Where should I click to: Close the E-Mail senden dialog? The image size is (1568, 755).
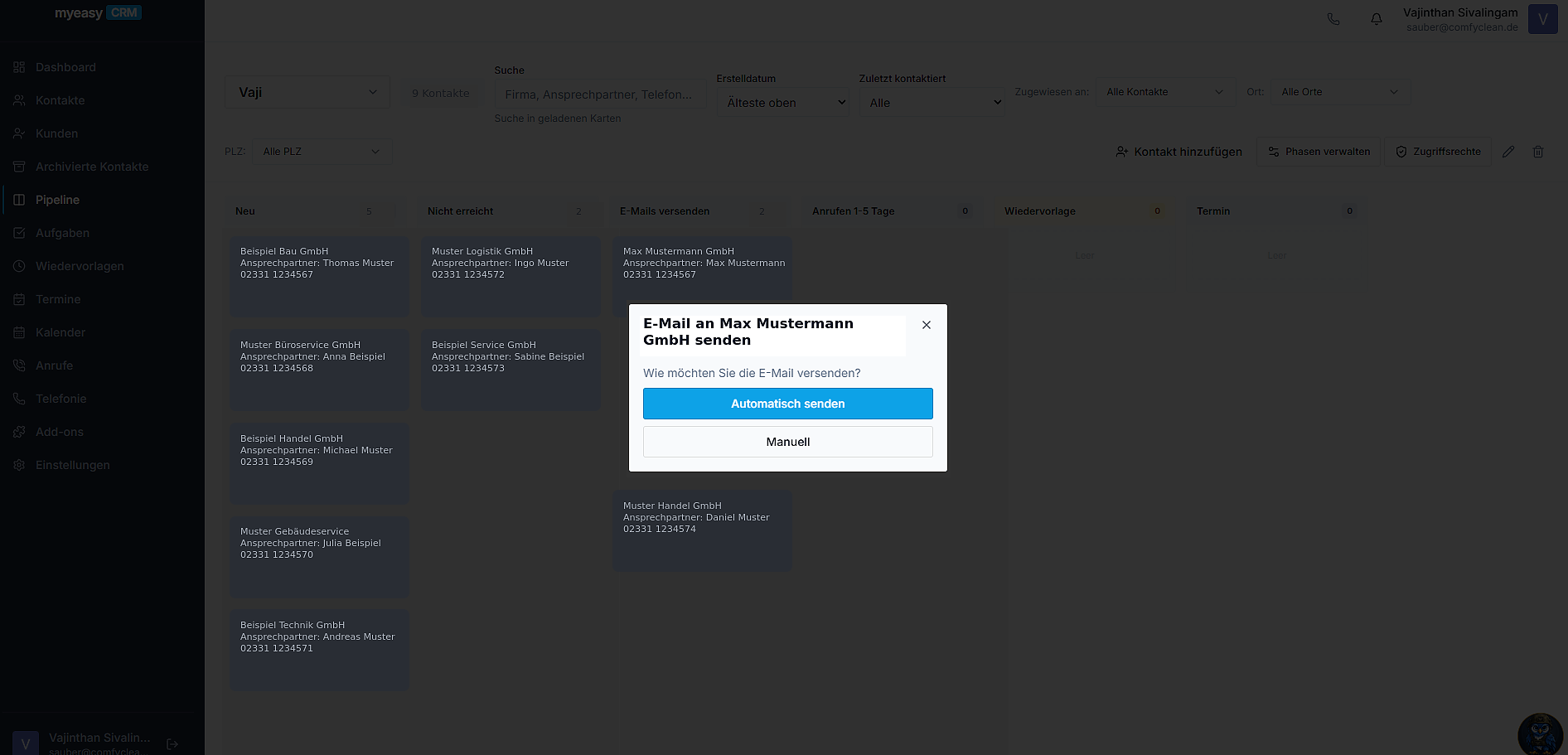coord(927,325)
